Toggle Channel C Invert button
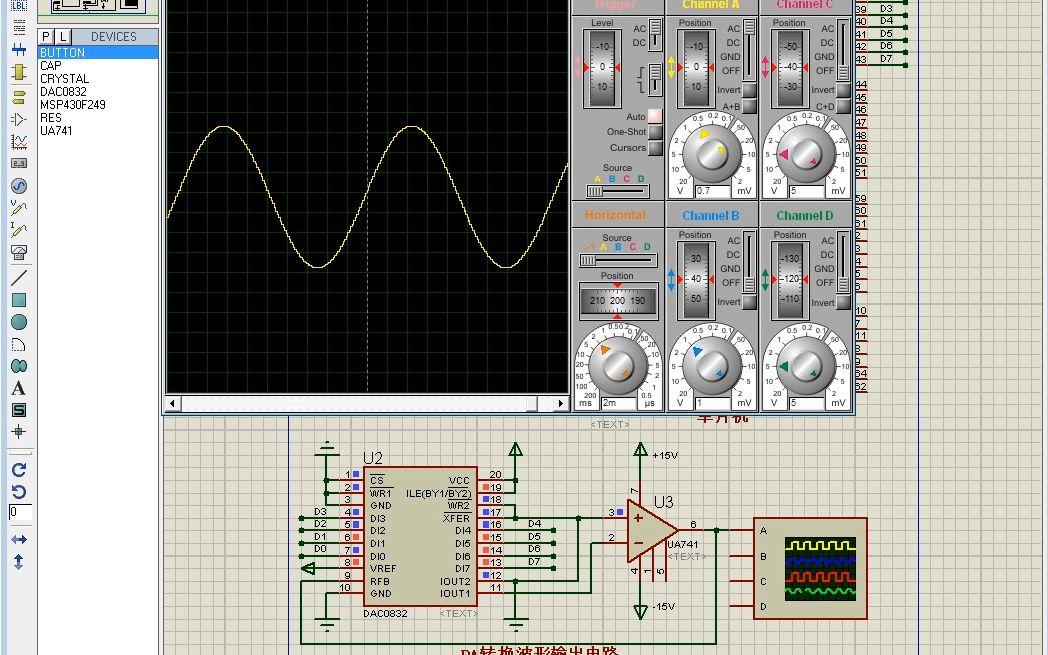The height and width of the screenshot is (655, 1048). click(843, 90)
